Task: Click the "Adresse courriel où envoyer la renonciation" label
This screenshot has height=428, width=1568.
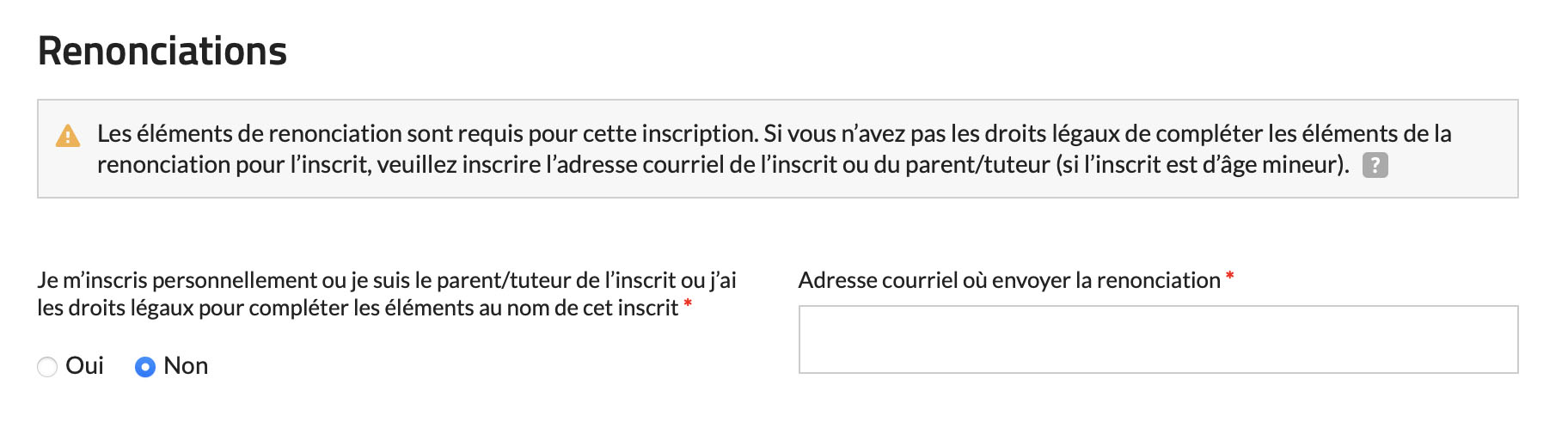Action: coord(1008,280)
